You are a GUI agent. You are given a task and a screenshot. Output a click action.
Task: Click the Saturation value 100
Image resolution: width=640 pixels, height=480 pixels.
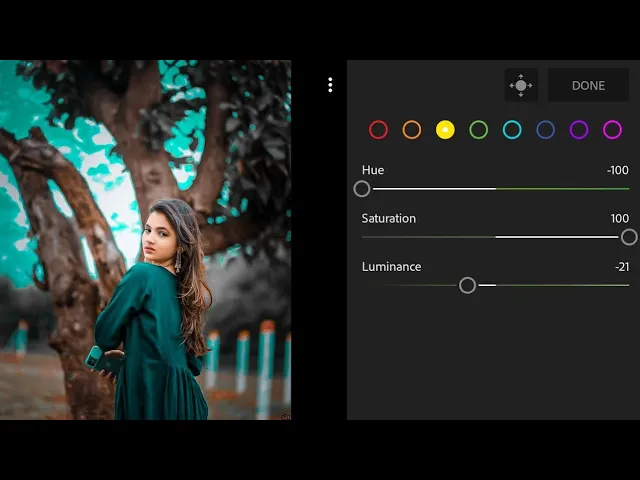[620, 218]
